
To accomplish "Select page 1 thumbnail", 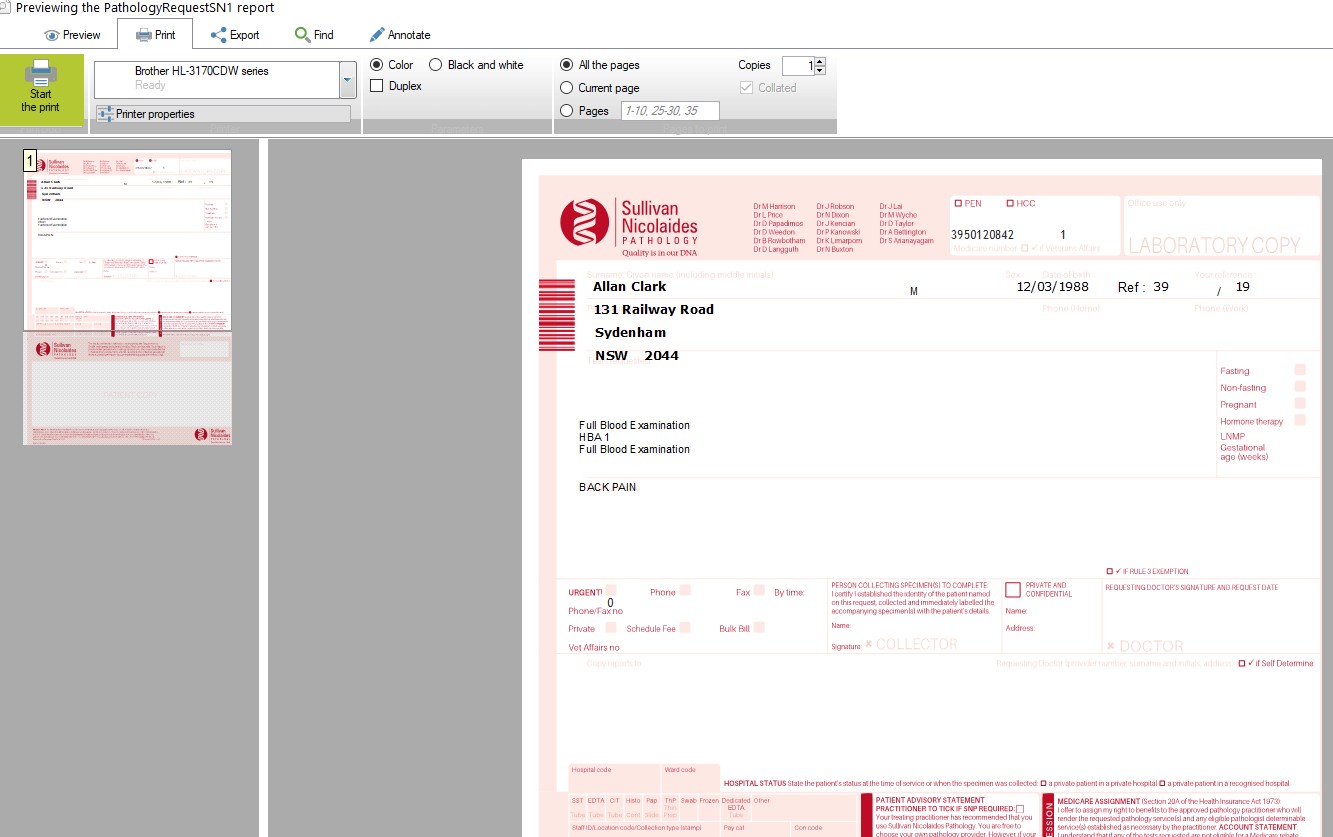I will coord(127,240).
